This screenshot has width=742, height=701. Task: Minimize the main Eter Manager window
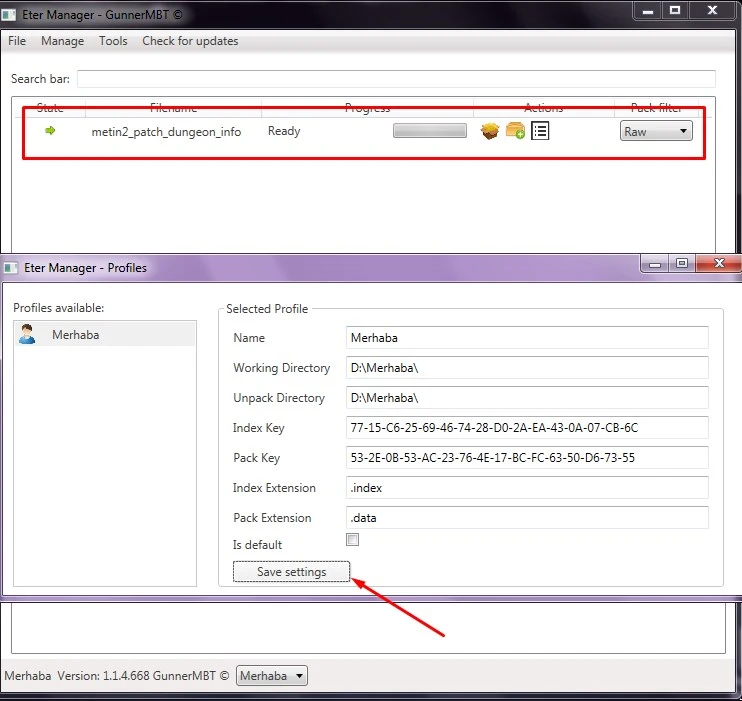coord(648,11)
